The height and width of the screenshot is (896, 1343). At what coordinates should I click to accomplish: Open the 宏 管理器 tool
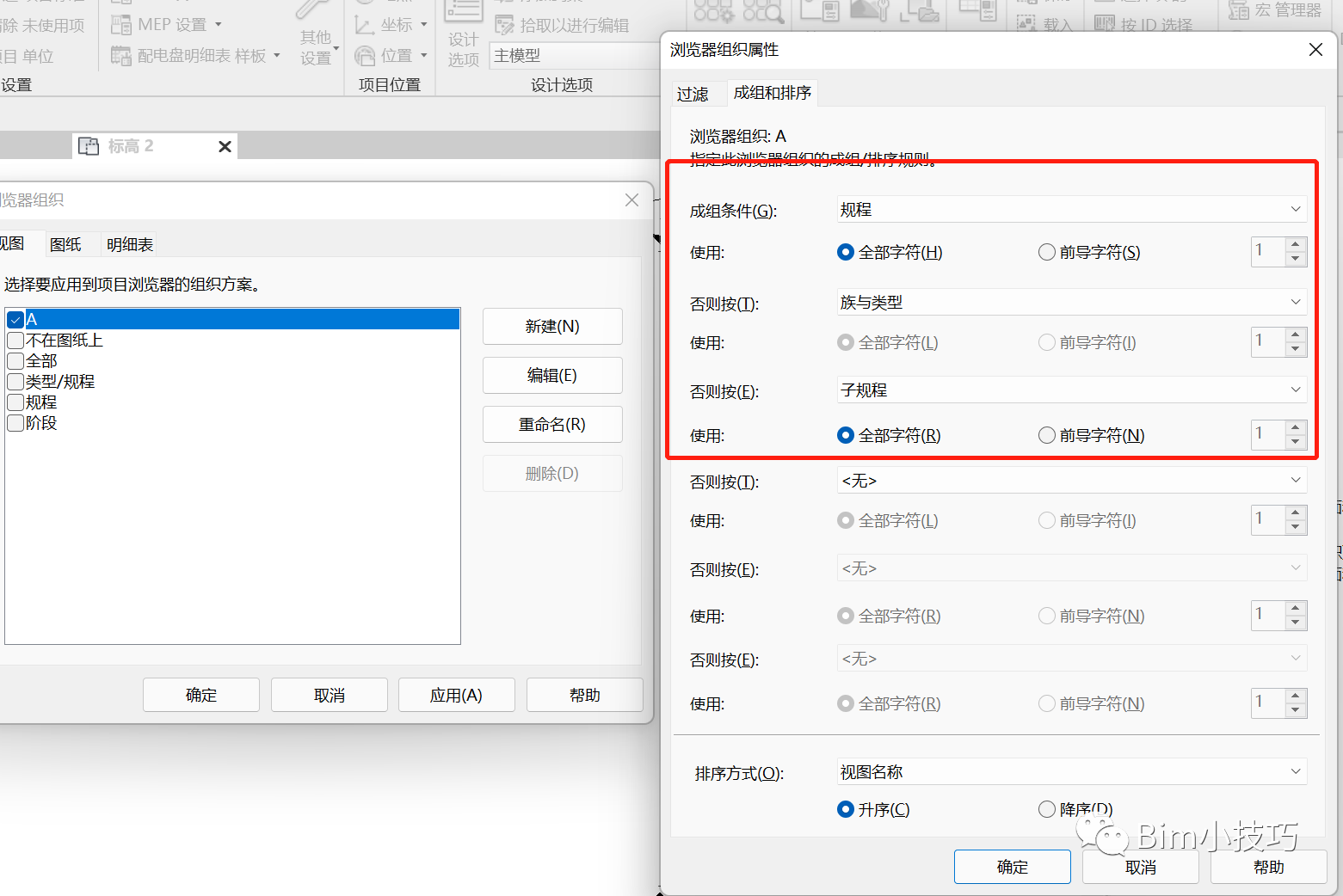click(1274, 10)
